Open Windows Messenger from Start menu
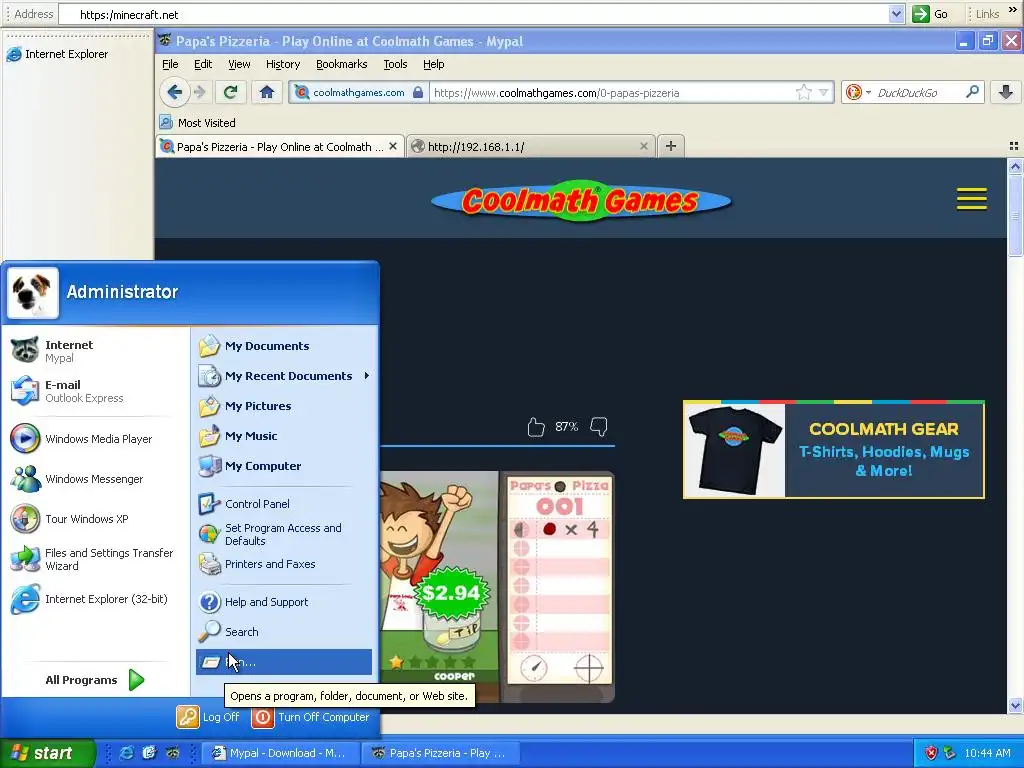This screenshot has height=768, width=1024. (95, 479)
